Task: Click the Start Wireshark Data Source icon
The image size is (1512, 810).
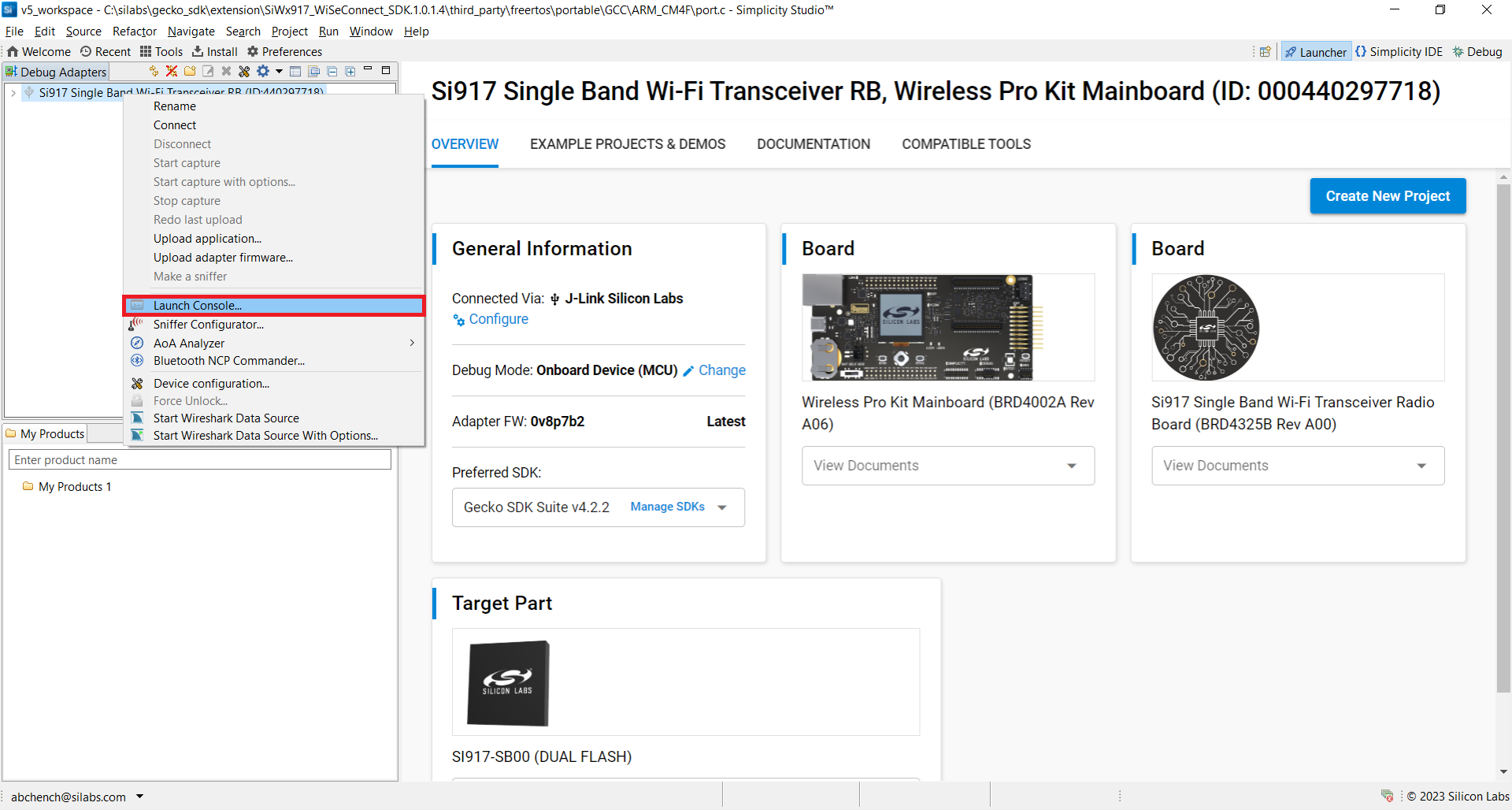Action: tap(137, 418)
